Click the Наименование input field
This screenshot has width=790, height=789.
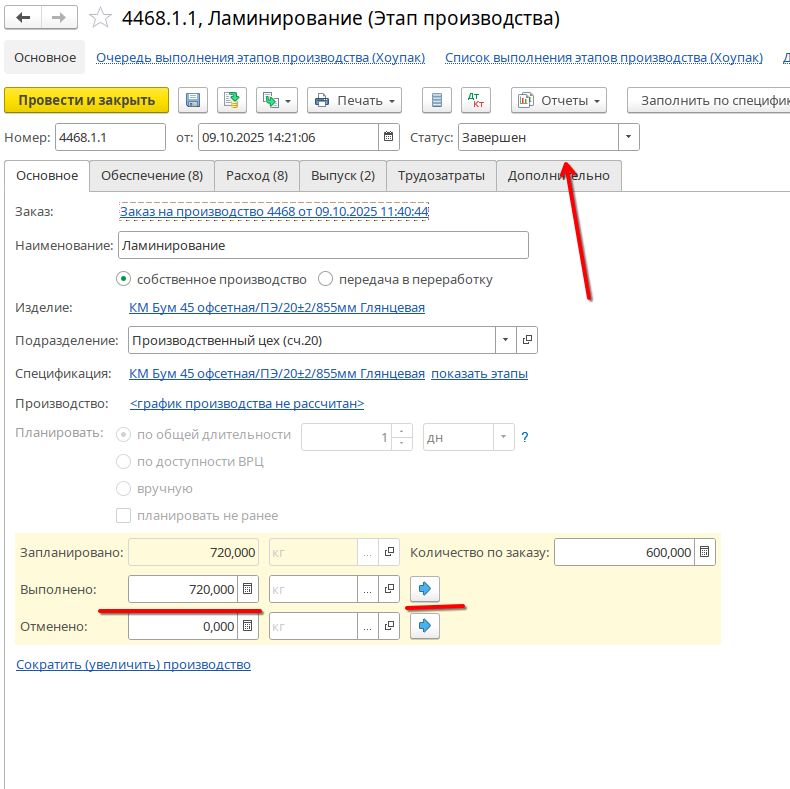coord(322,245)
